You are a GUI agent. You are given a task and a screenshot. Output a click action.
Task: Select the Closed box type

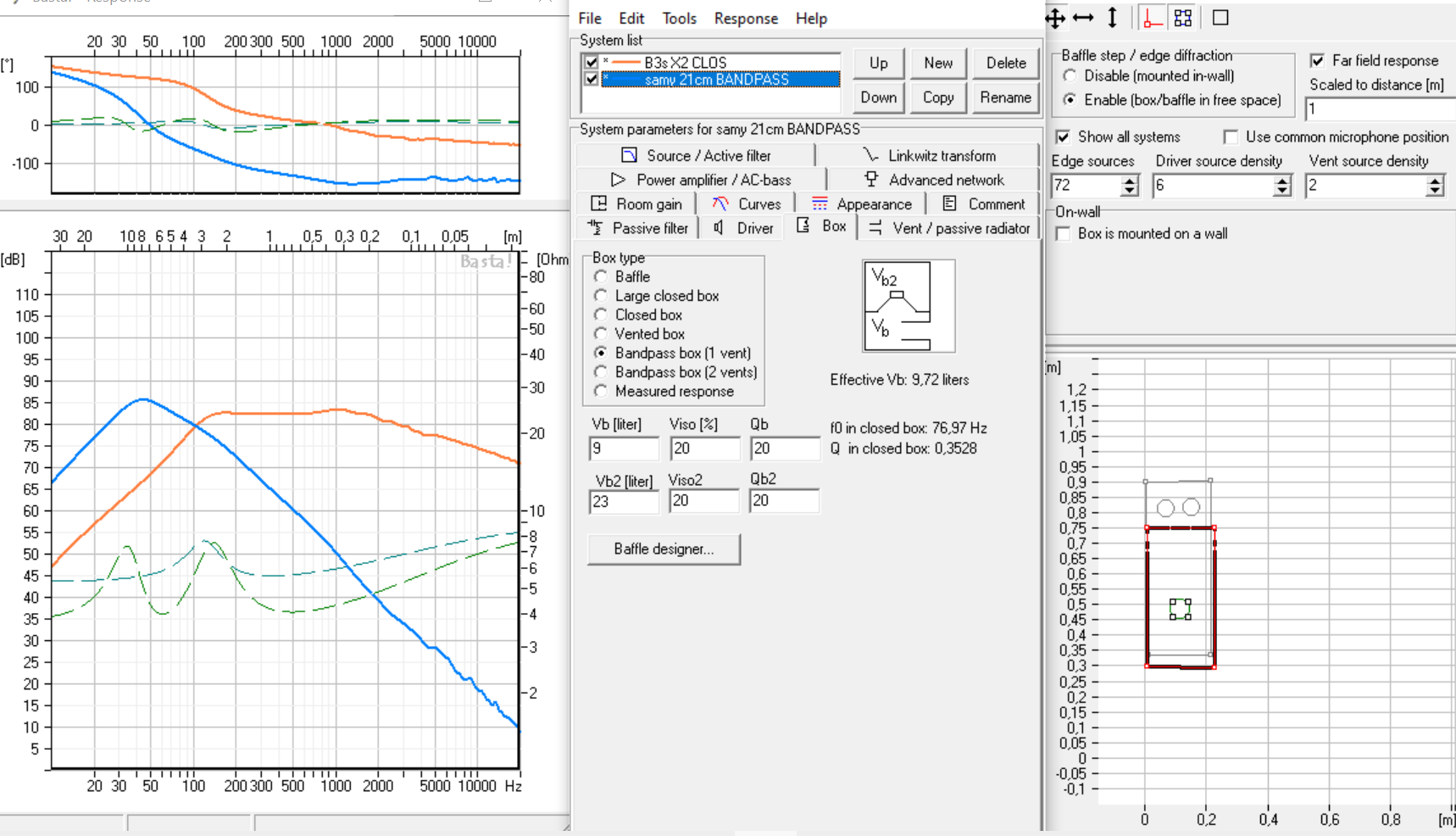click(x=601, y=315)
